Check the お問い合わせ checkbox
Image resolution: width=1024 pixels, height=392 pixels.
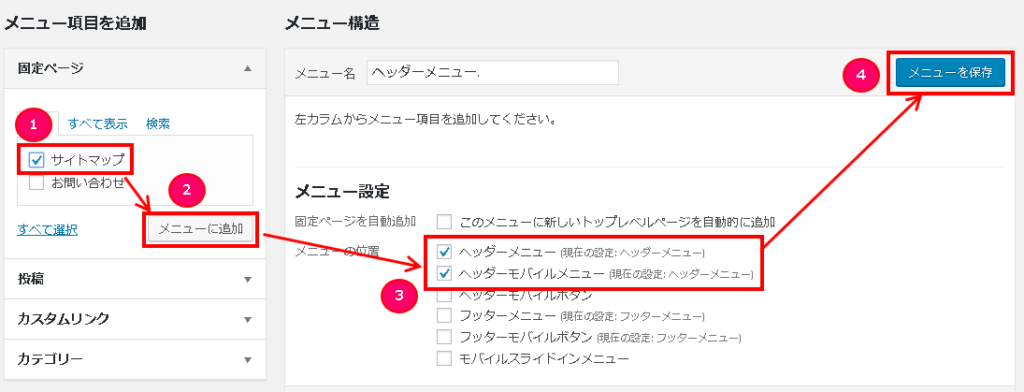(37, 183)
